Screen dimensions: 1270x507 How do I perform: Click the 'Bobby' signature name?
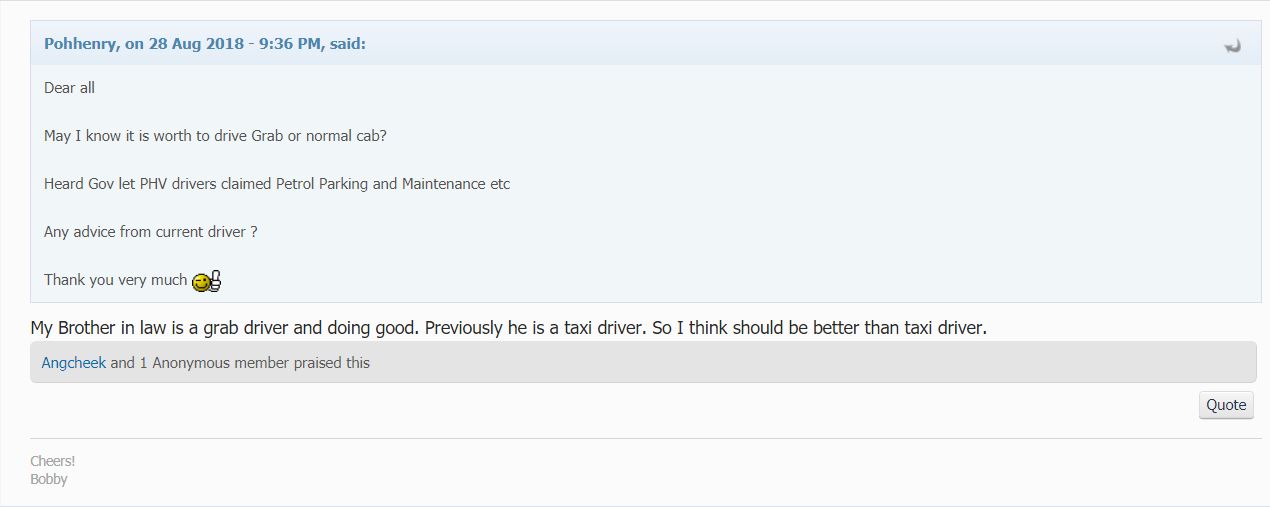tap(49, 479)
